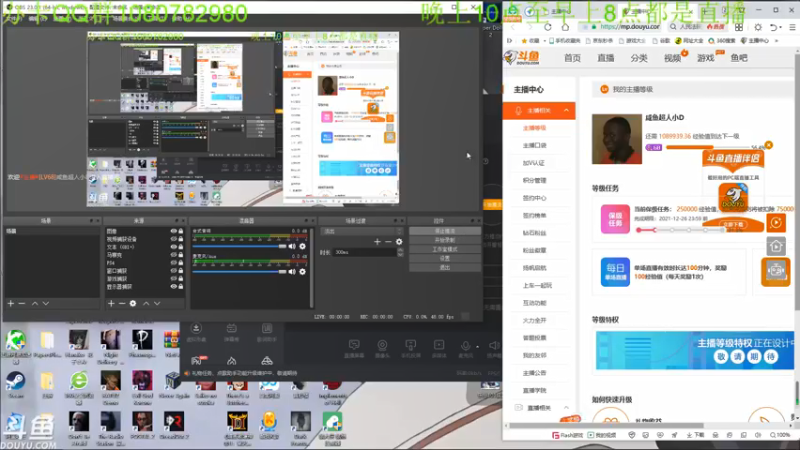Add a new source in sources panel
Image resolution: width=800 pixels, height=450 pixels.
click(111, 303)
